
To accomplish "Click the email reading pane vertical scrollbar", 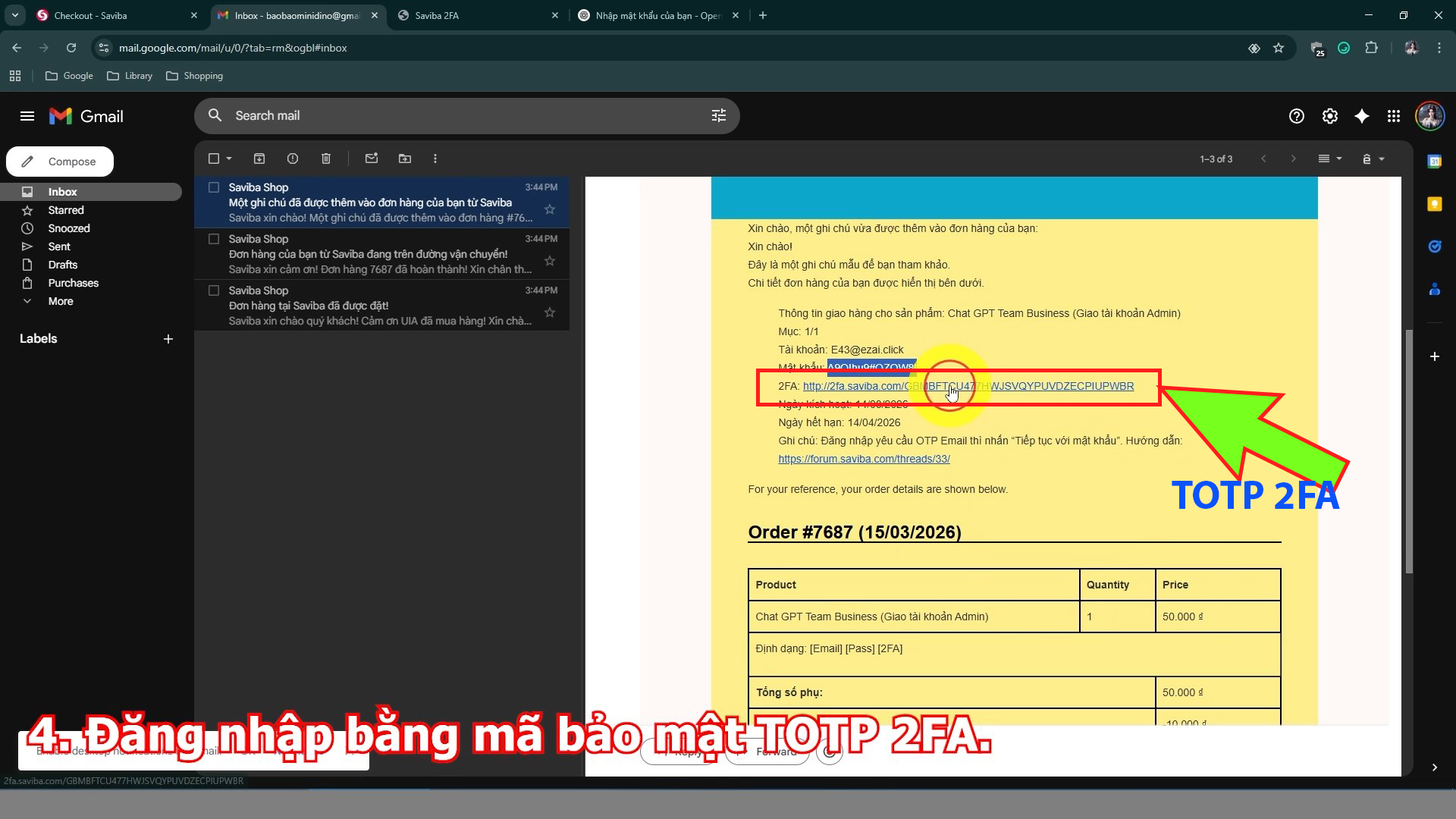I will pos(1409,451).
